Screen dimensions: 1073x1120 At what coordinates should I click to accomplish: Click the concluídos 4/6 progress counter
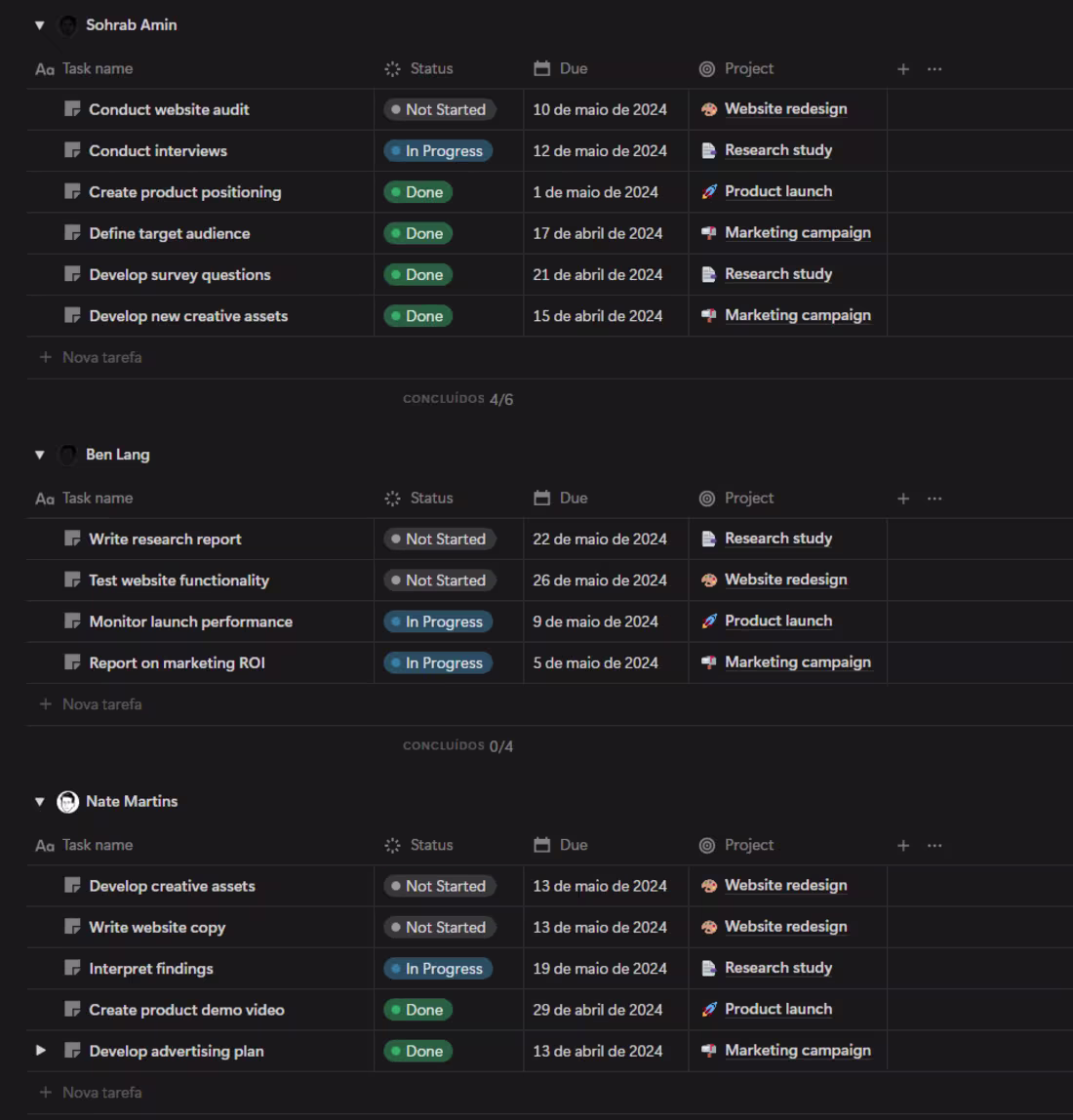click(458, 398)
